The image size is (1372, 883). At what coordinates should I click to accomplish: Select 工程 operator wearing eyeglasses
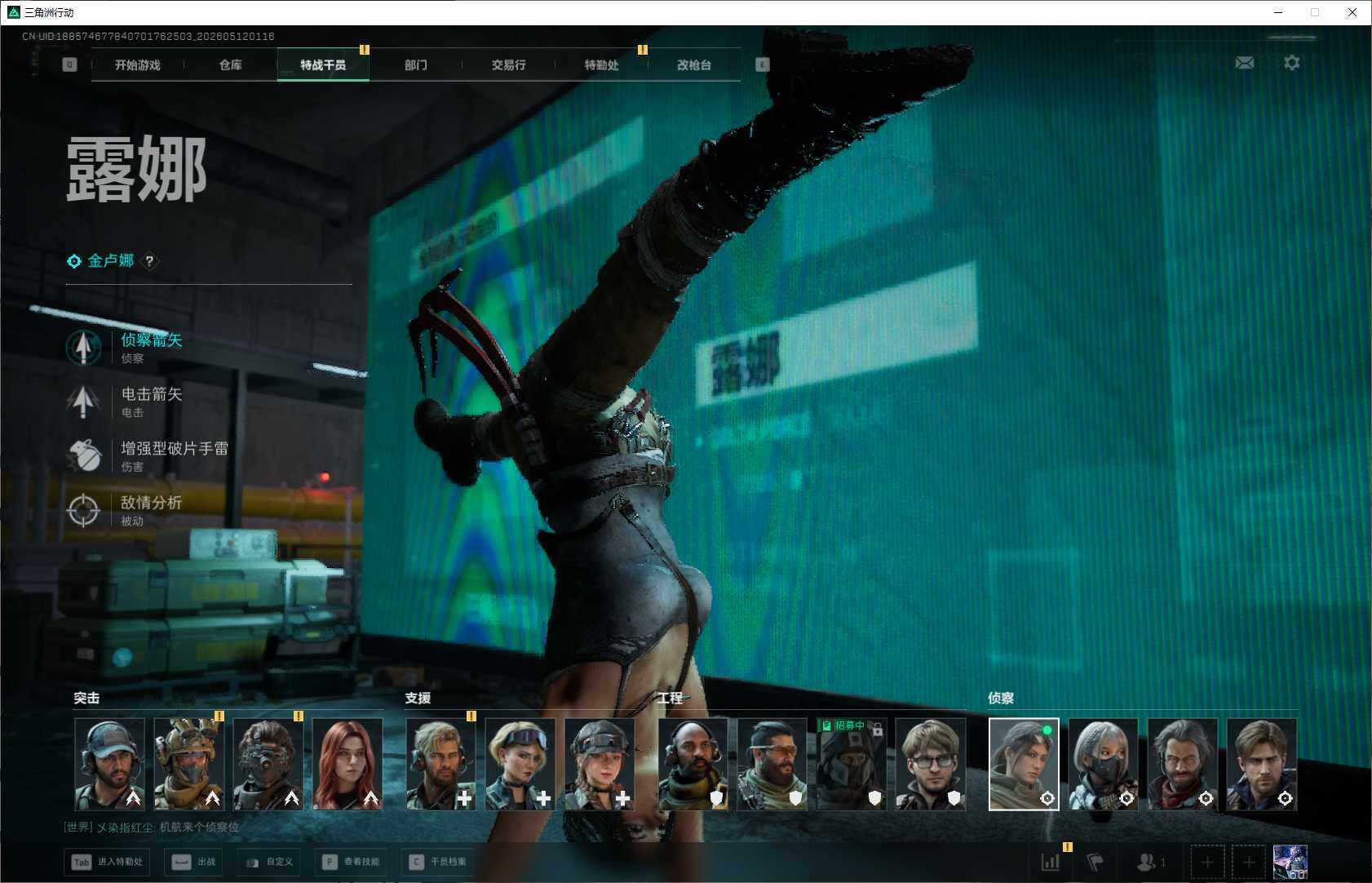931,765
